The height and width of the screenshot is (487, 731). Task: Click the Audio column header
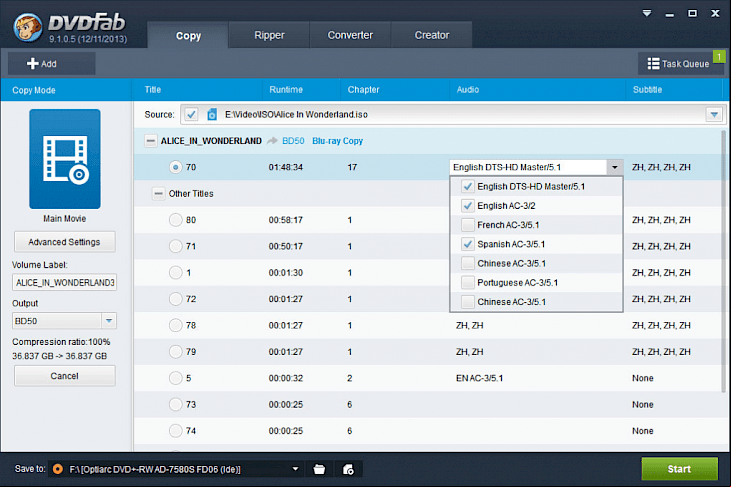(x=468, y=89)
